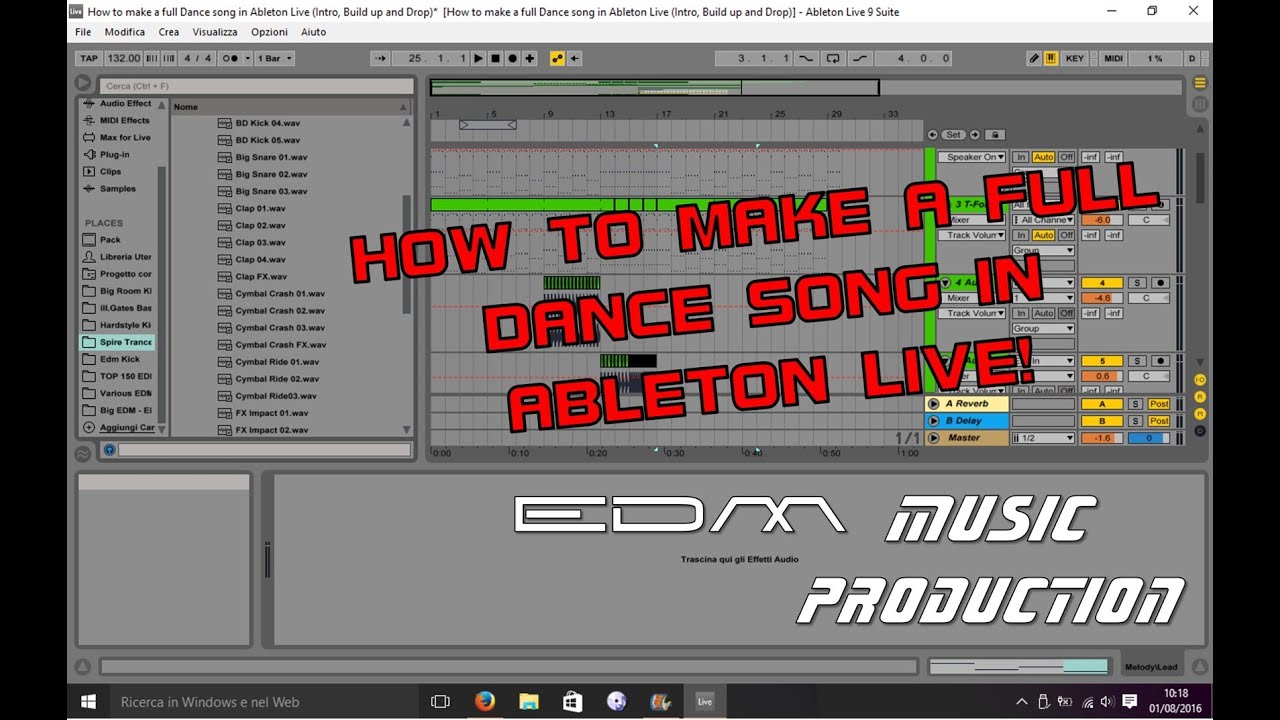Open the Master output 1/2 dropdown
Viewport: 1280px width, 720px height.
tap(1043, 438)
